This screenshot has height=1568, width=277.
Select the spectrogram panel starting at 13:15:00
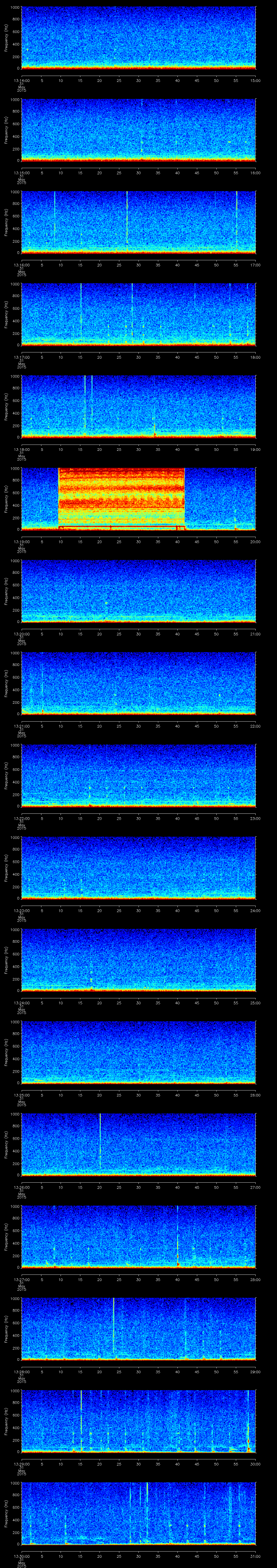tap(138, 130)
